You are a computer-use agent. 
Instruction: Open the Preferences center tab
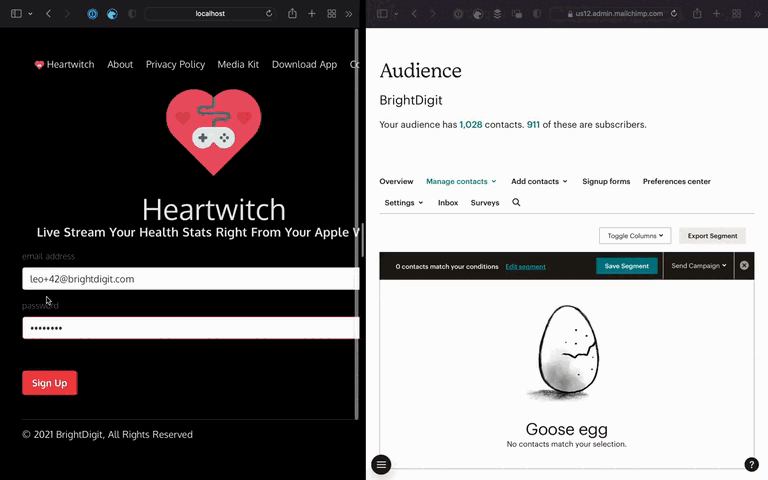click(676, 181)
